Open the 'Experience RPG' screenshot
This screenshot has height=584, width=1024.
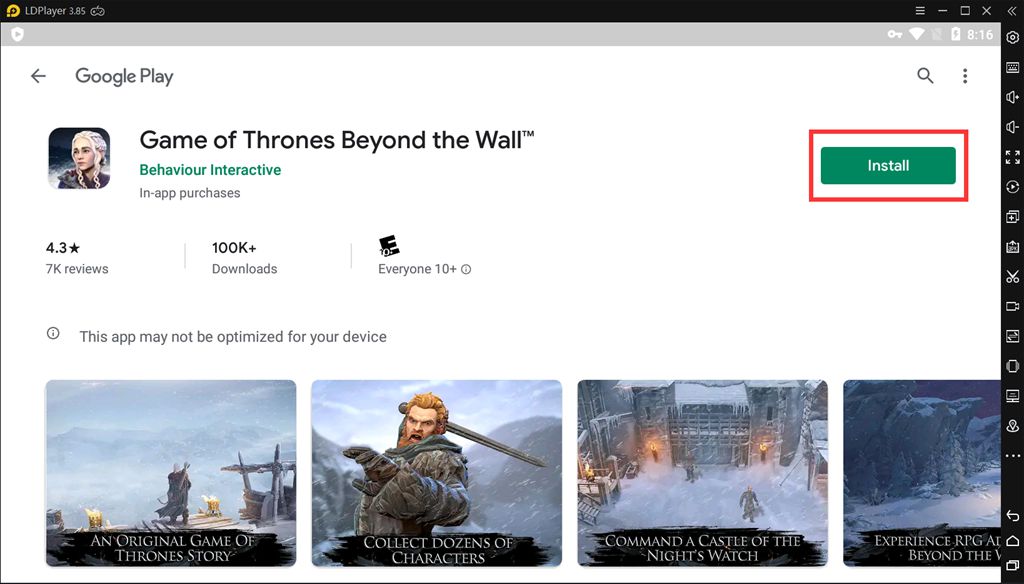(921, 473)
